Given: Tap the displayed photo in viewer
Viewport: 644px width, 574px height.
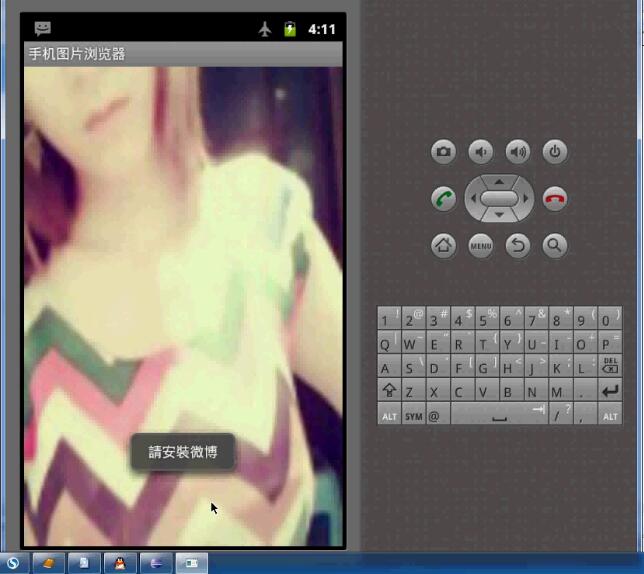Looking at the screenshot, I should click(x=183, y=306).
